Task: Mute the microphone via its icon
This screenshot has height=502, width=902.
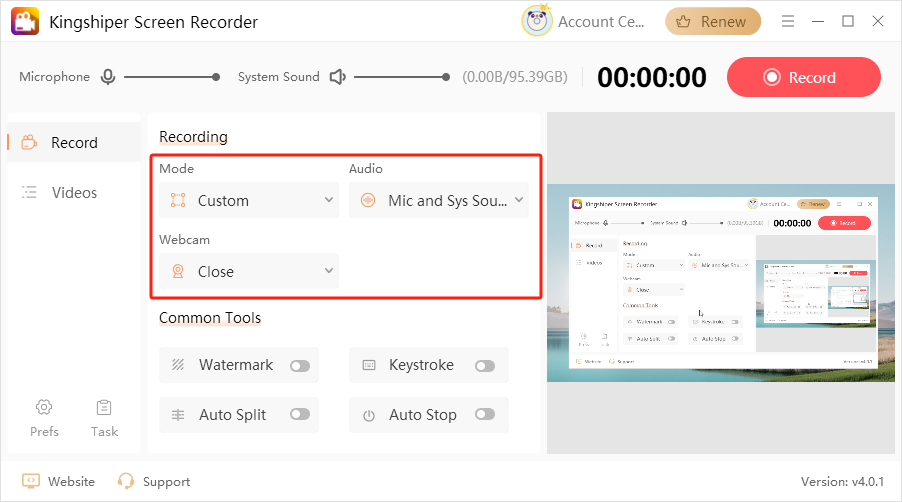Action: [x=108, y=76]
